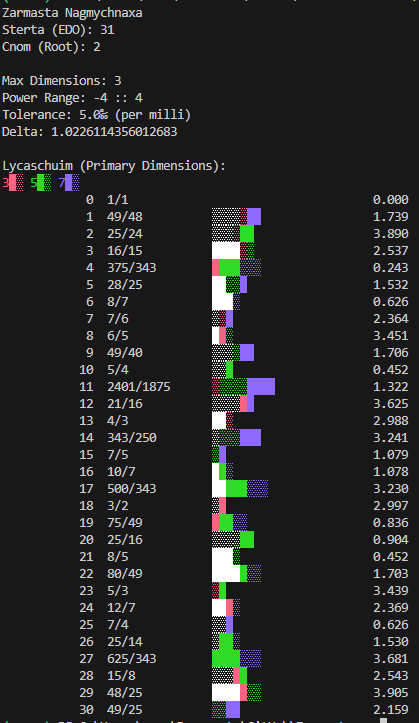Click the error value 2.988
The height and width of the screenshot is (723, 419).
(390, 421)
